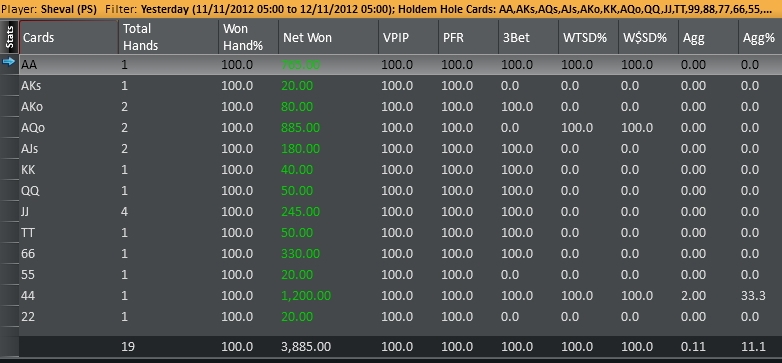Sort by Total Hands column header
782x363 pixels.
coord(168,37)
